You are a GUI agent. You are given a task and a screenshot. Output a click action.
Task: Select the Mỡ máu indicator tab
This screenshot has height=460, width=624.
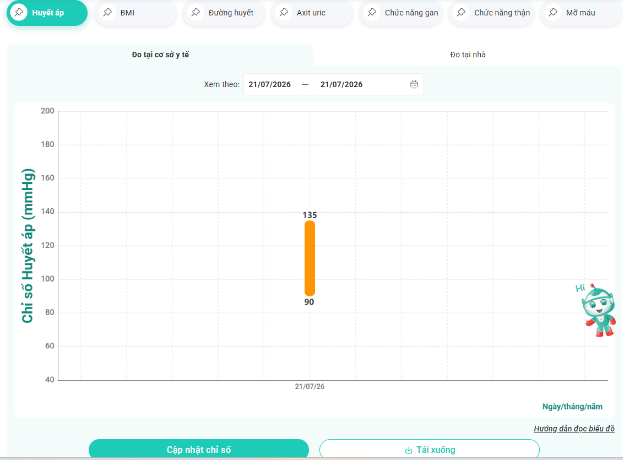581,13
